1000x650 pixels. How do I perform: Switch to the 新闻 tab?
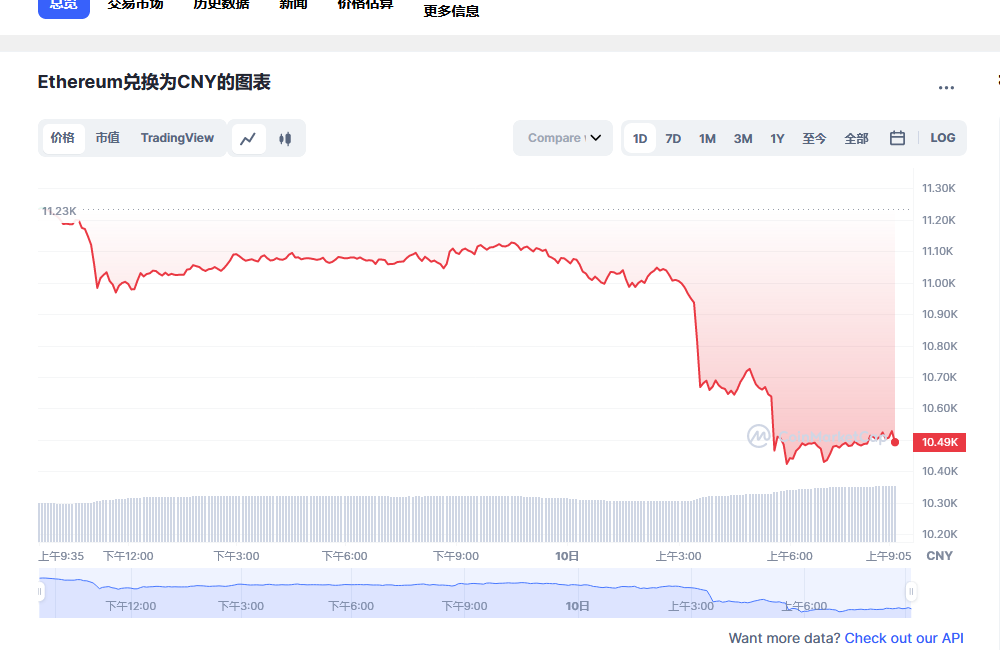point(293,5)
